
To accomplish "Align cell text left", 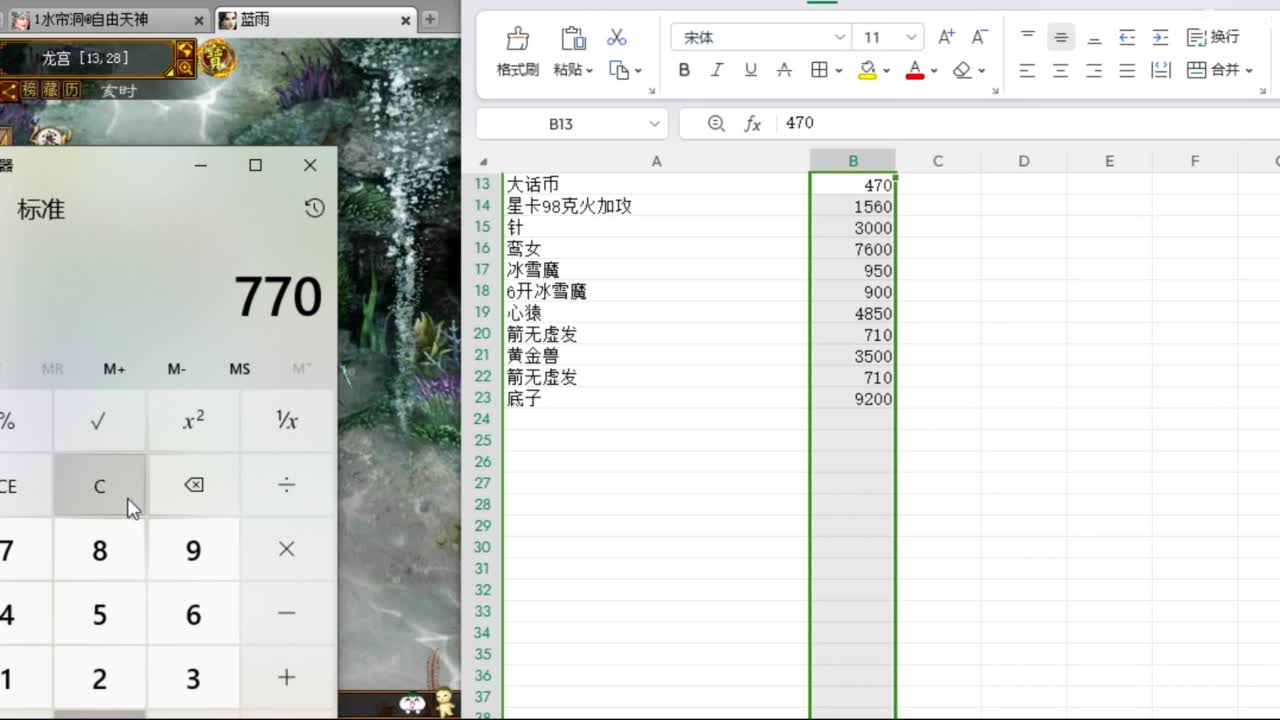I will coord(1027,70).
